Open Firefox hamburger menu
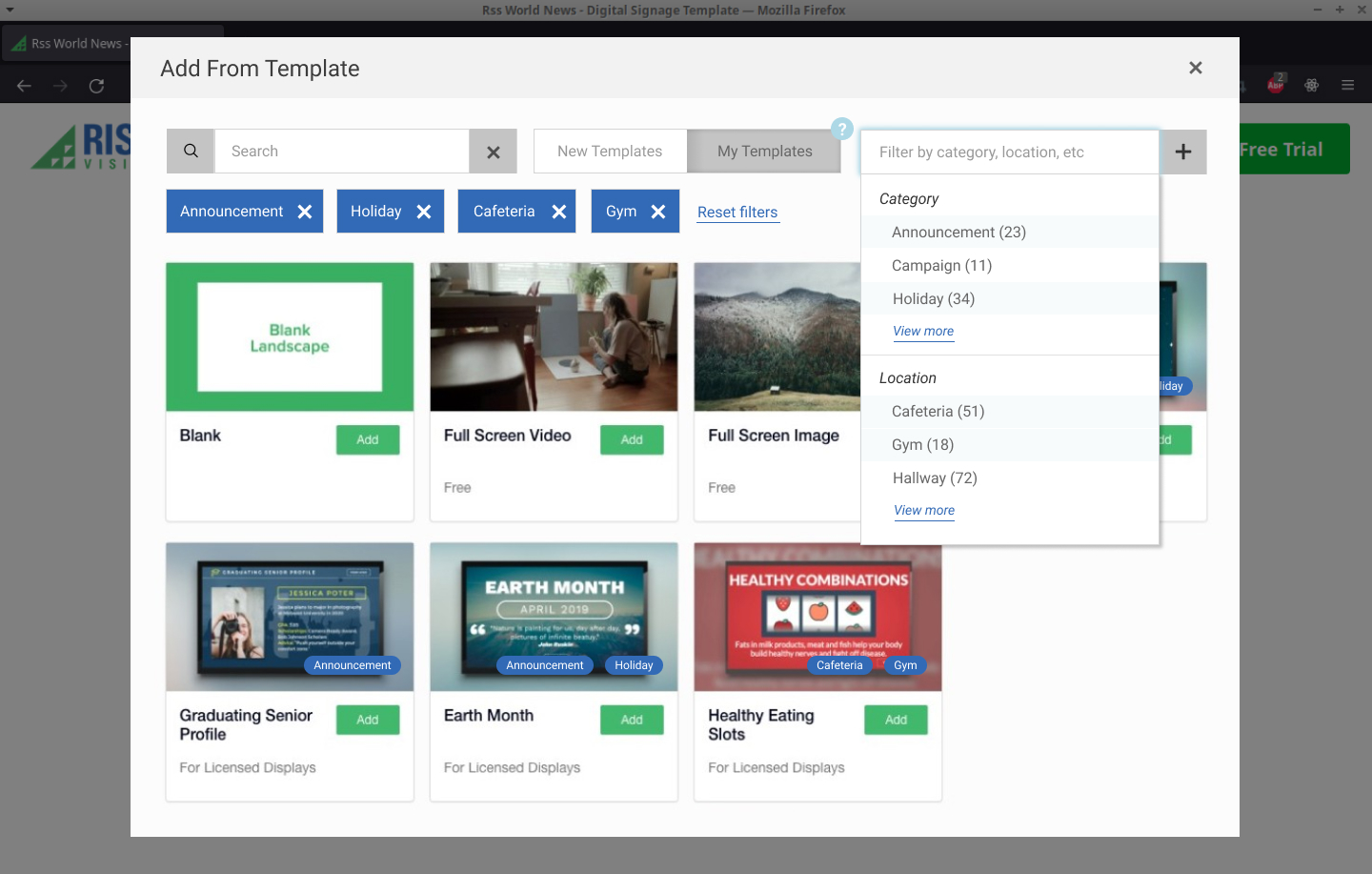 (1347, 85)
